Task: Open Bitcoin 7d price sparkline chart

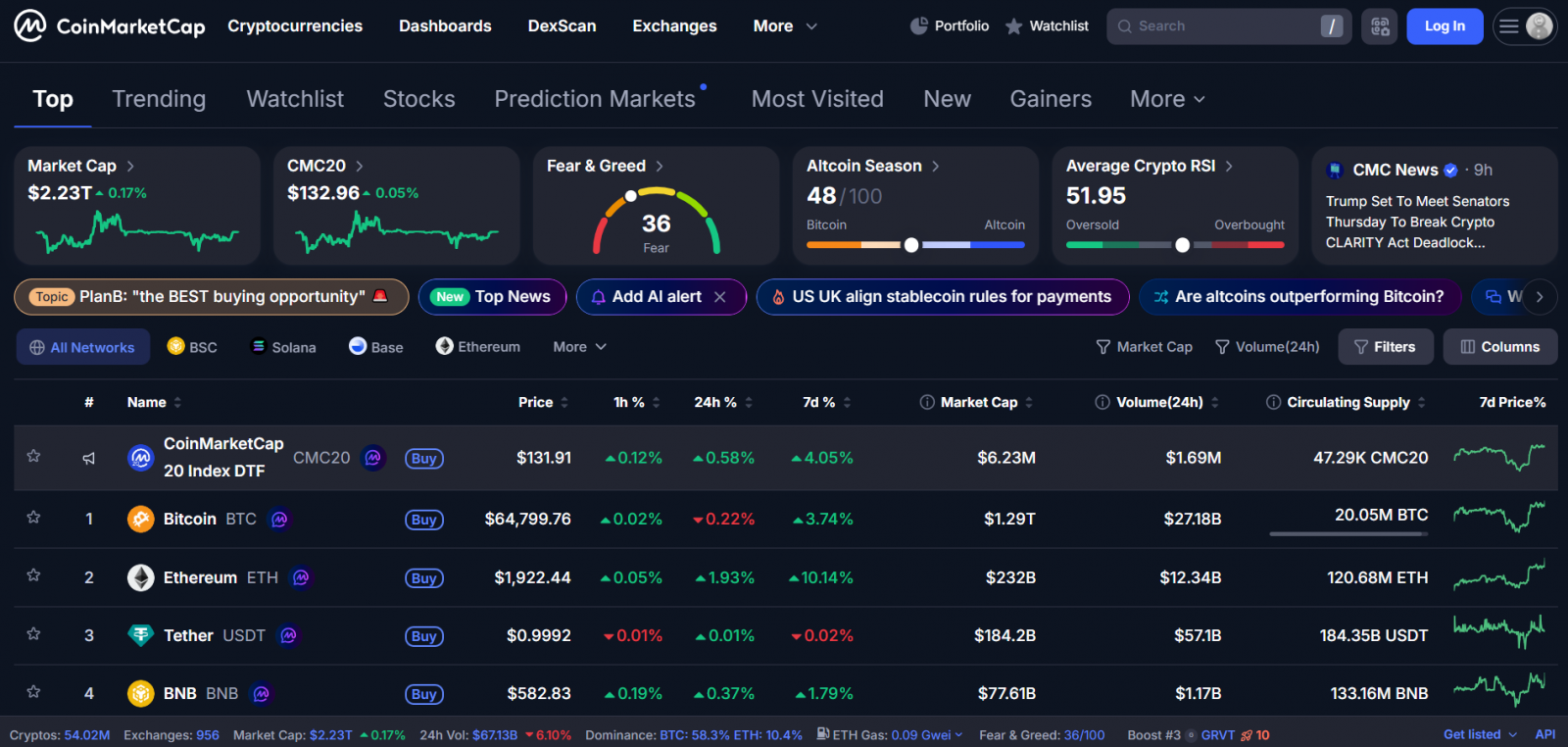Action: (x=1499, y=516)
